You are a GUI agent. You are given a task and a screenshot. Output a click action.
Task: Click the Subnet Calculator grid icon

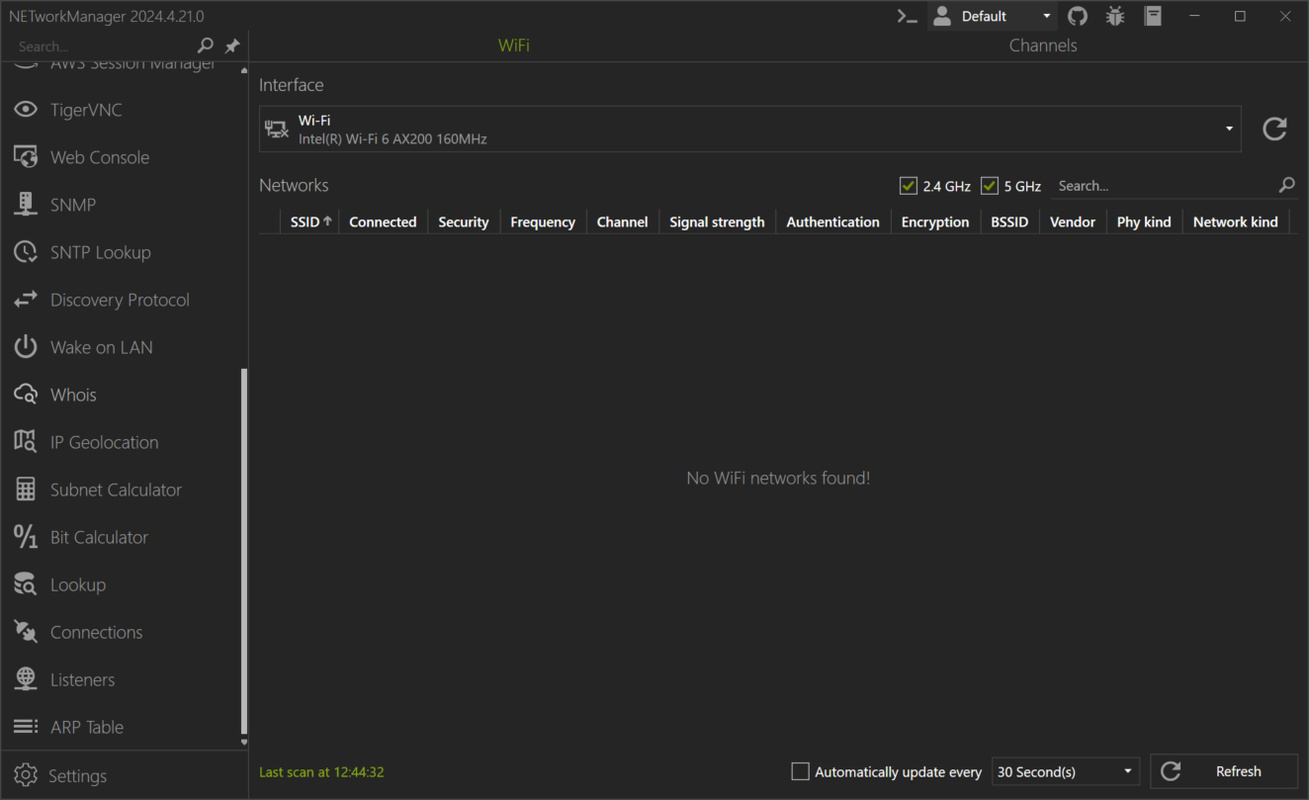(x=26, y=489)
